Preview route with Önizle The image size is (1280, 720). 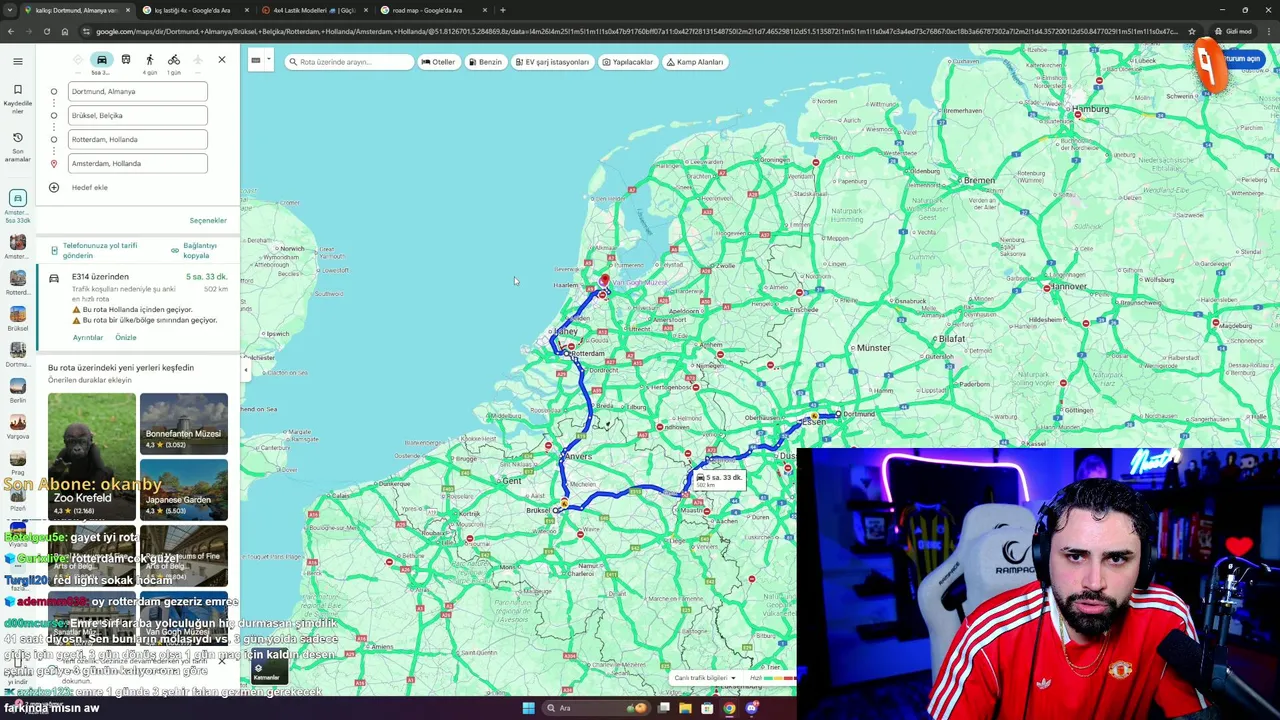(125, 337)
